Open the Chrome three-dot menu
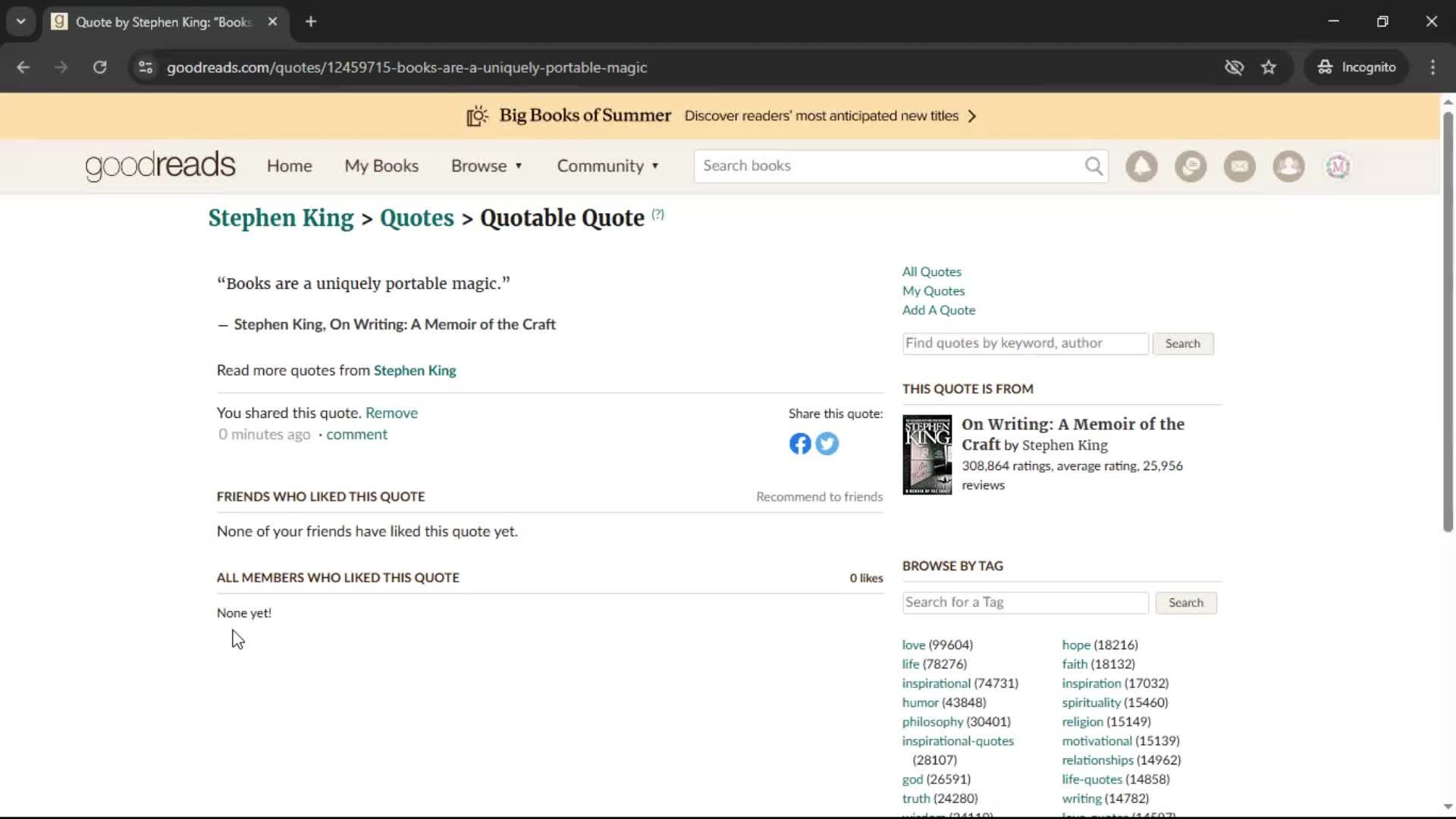This screenshot has height=819, width=1456. pos(1432,67)
